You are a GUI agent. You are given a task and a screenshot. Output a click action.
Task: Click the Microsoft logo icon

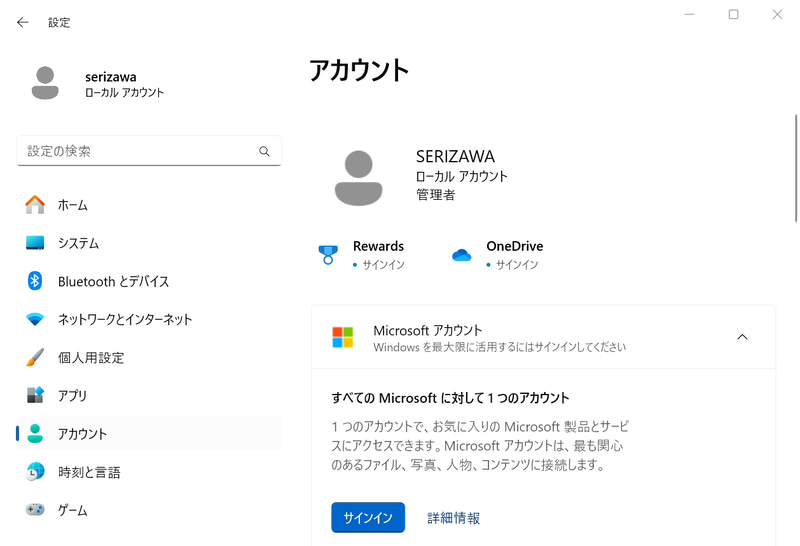[x=342, y=337]
